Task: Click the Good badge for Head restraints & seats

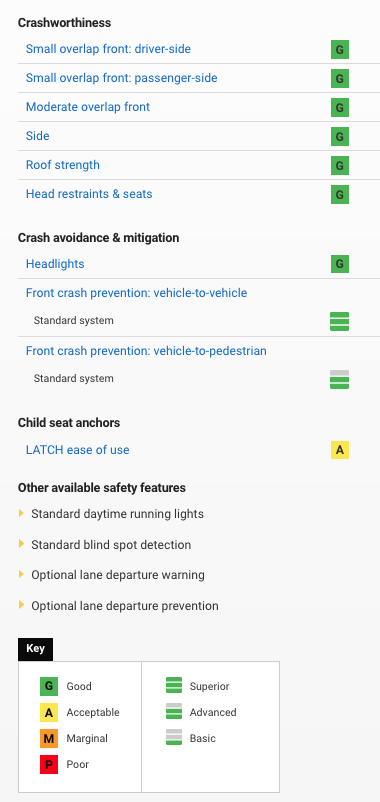Action: coord(340,195)
